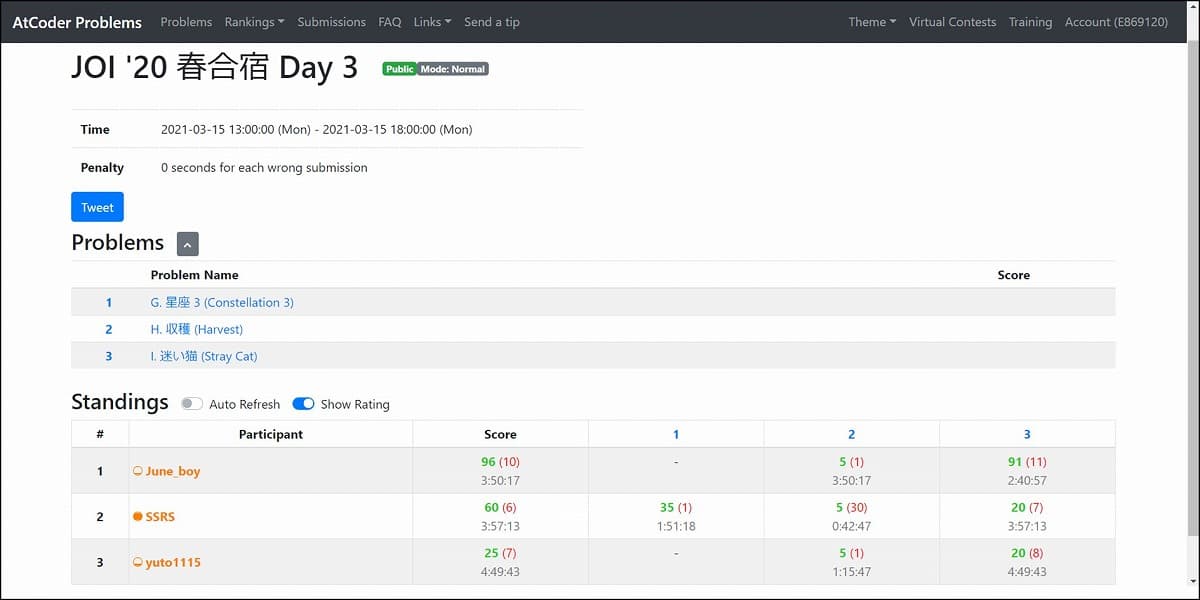Open SSRS's profile
Viewport: 1200px width, 600px height.
coord(160,517)
